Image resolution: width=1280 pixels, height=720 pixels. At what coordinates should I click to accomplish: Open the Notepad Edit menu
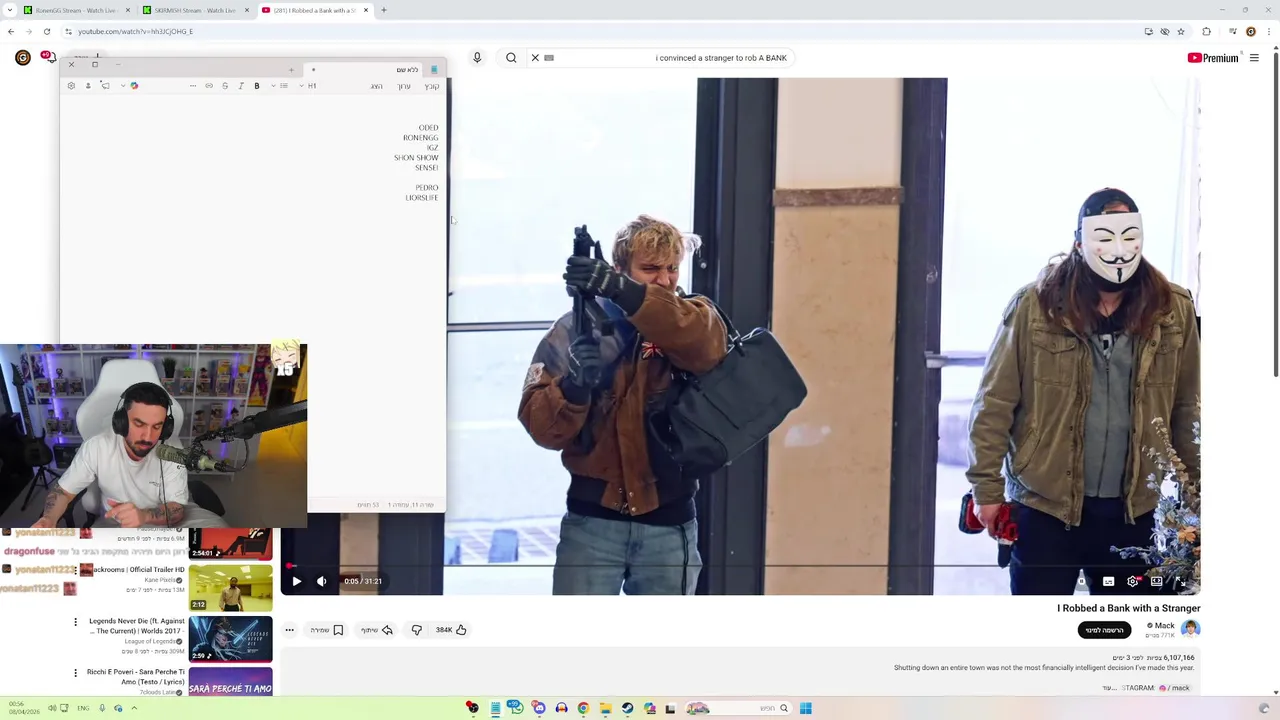404,86
